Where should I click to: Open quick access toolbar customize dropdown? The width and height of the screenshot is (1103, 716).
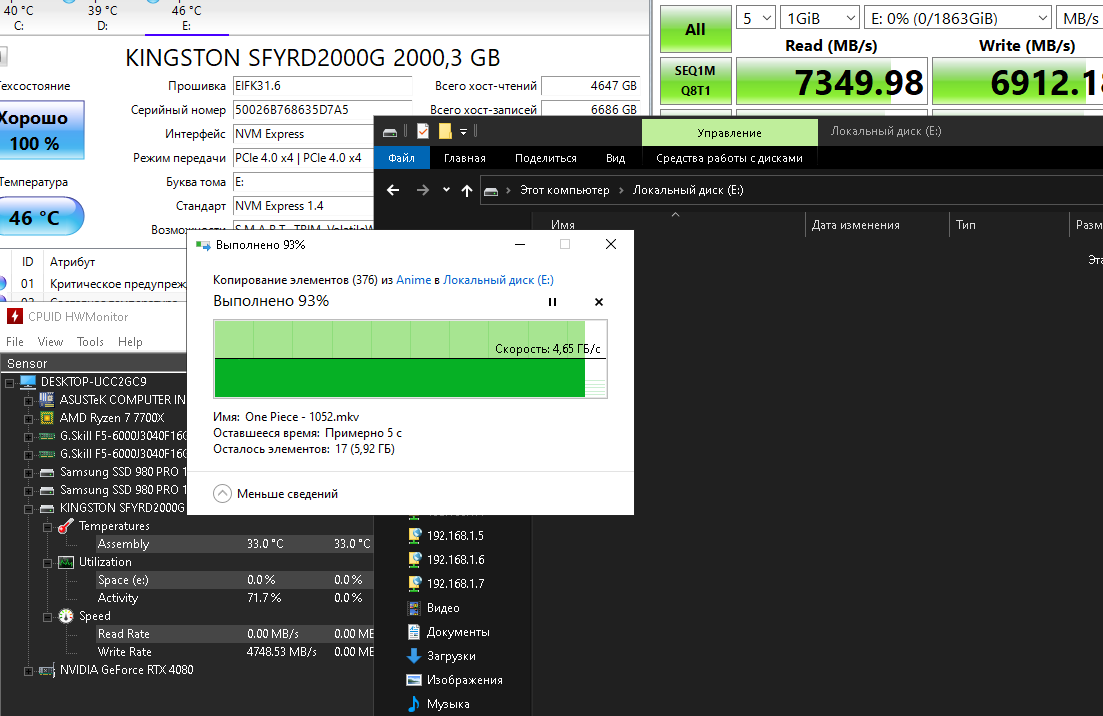tap(464, 132)
